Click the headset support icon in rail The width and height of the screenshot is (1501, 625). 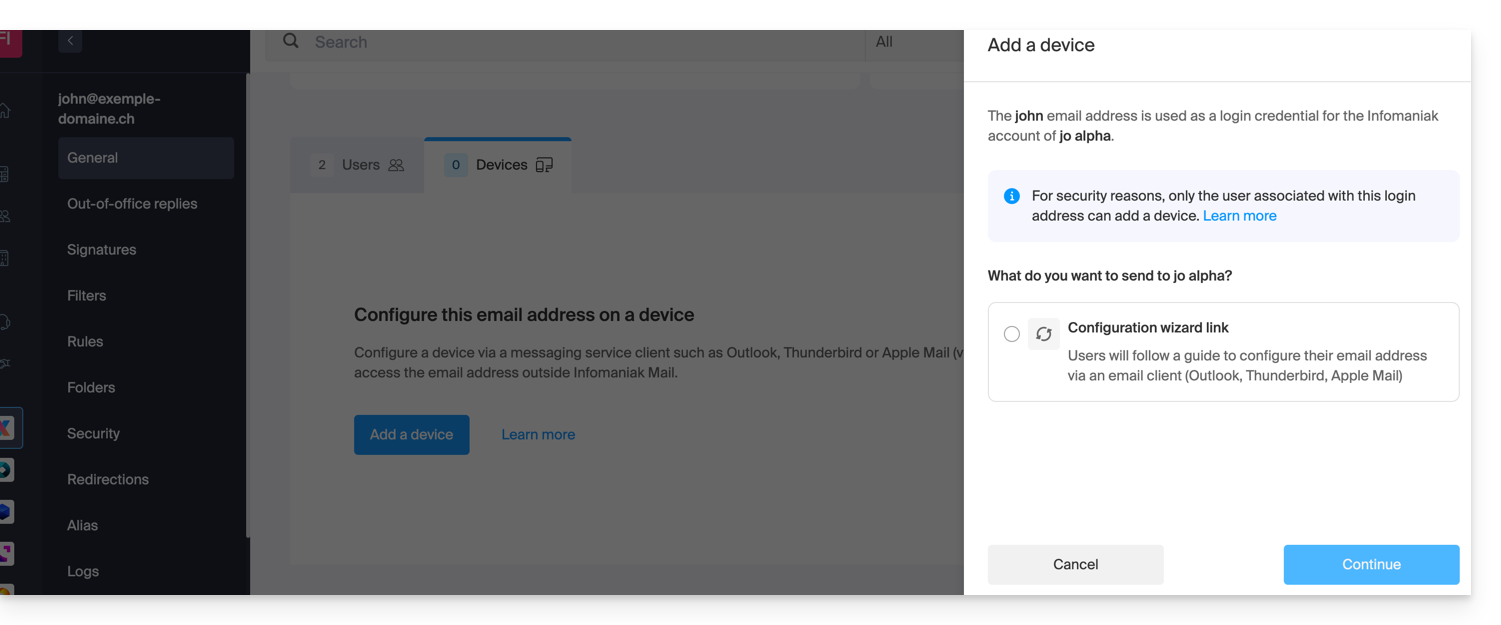[x=6, y=322]
